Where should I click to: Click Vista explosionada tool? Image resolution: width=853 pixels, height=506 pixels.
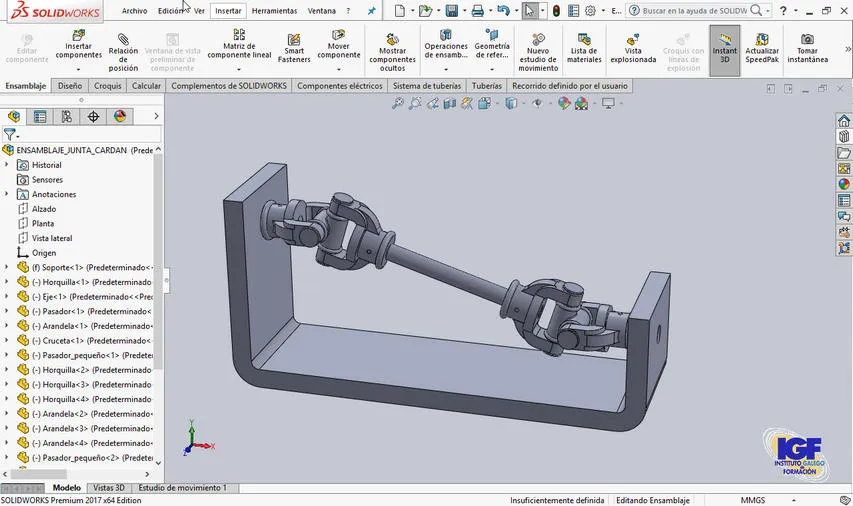click(633, 48)
